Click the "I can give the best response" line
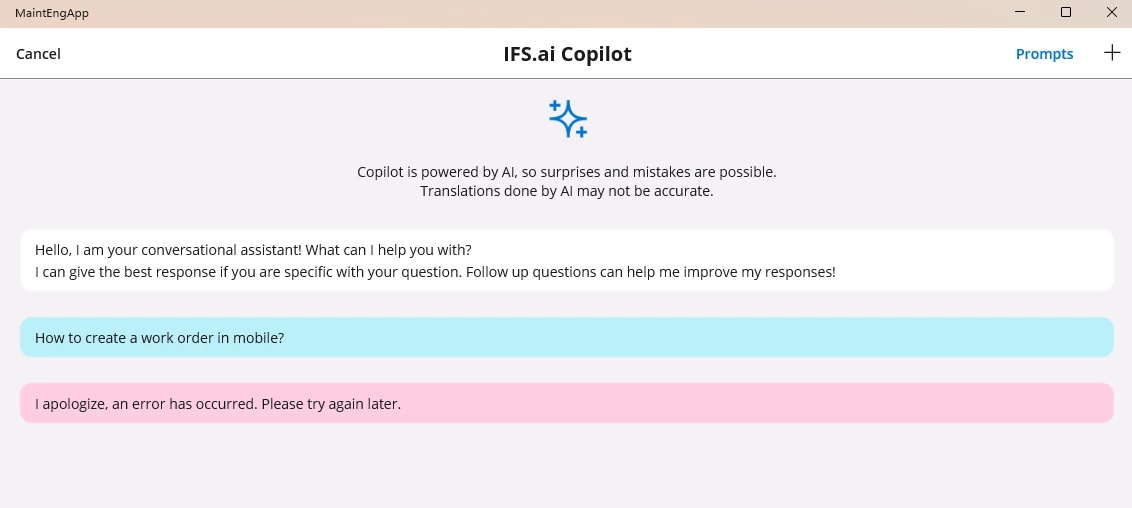Screen dimensions: 1132x508 (x=435, y=271)
